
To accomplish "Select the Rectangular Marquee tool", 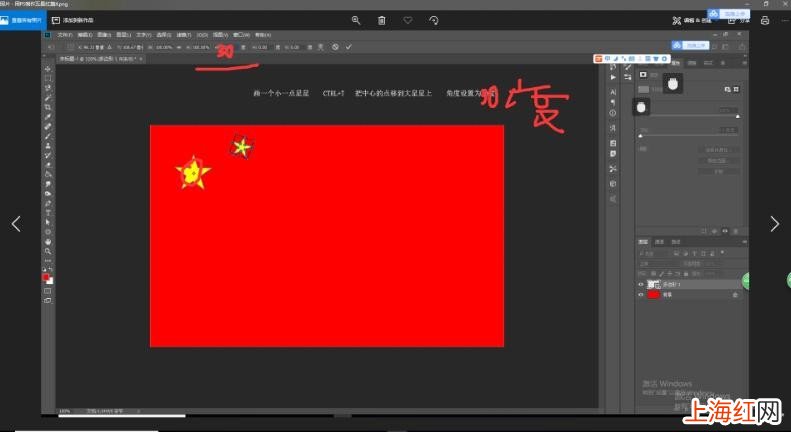I will (48, 78).
